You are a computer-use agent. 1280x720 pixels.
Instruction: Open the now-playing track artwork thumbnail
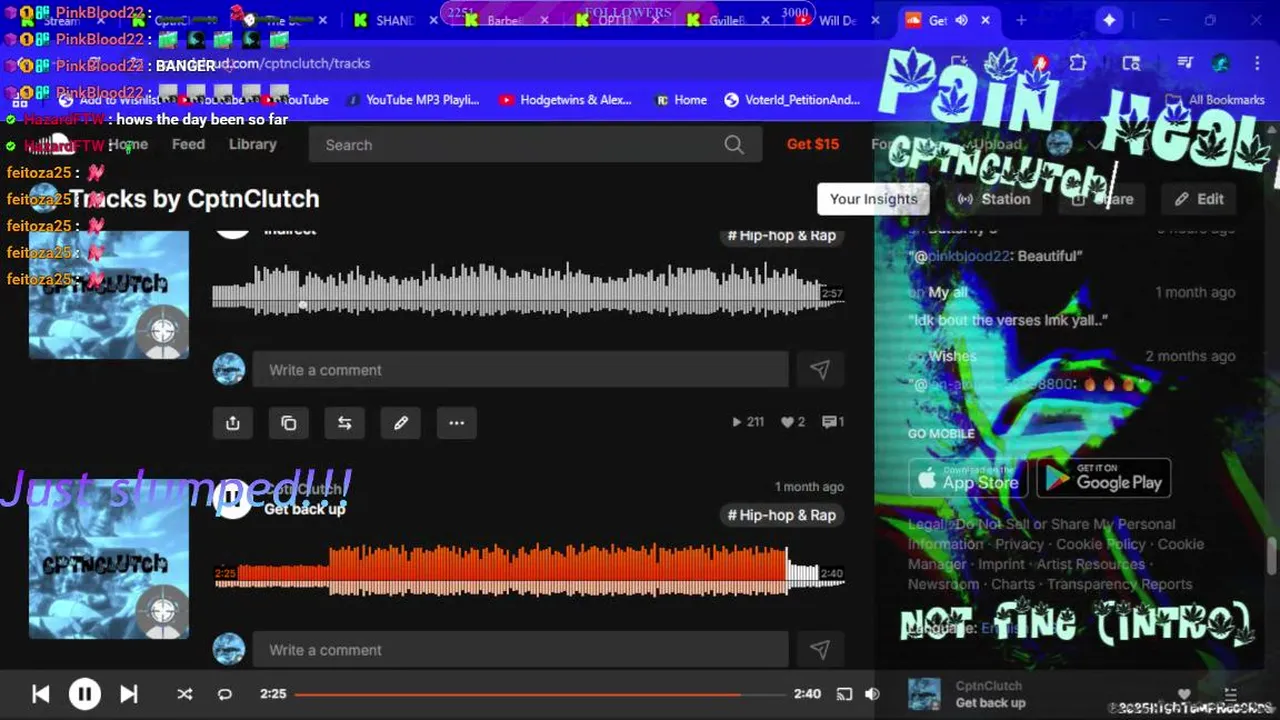tap(924, 694)
